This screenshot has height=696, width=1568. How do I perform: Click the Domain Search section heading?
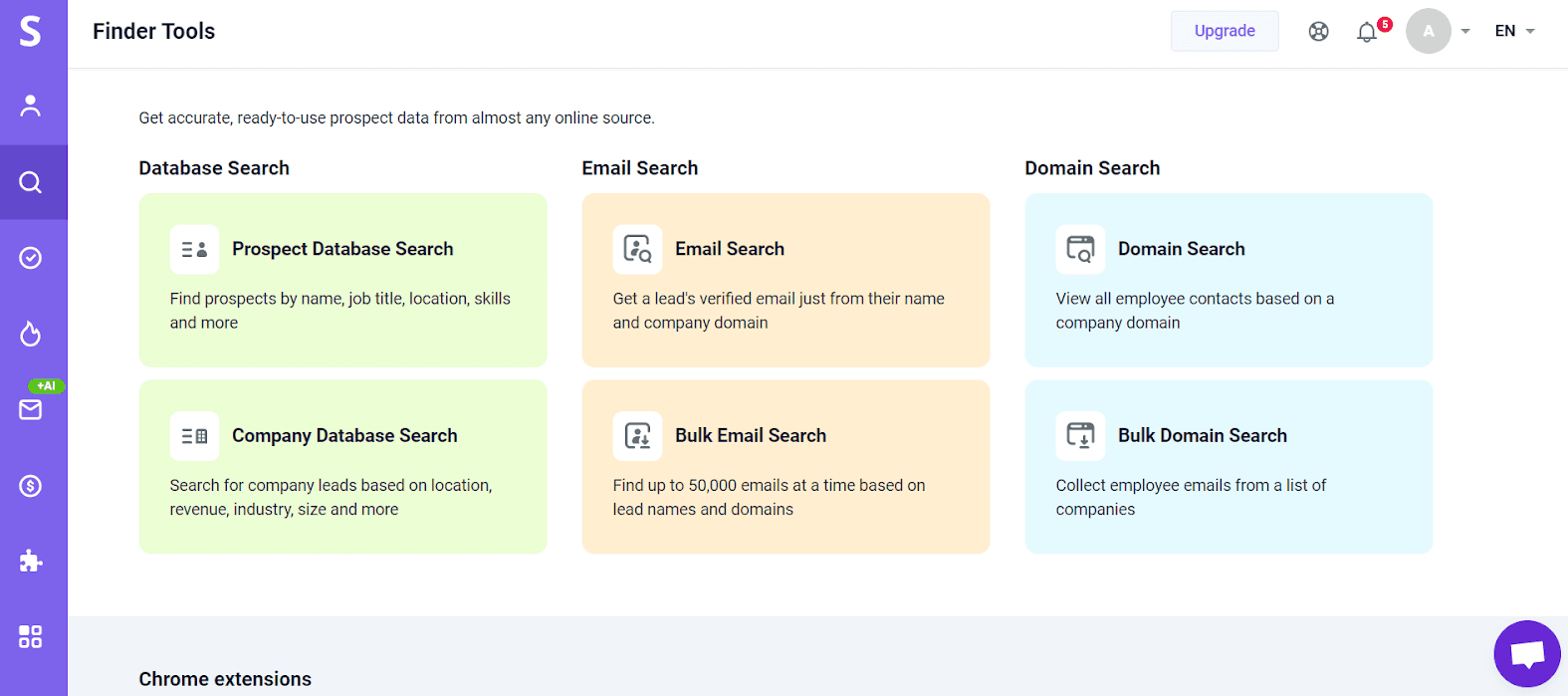1092,168
